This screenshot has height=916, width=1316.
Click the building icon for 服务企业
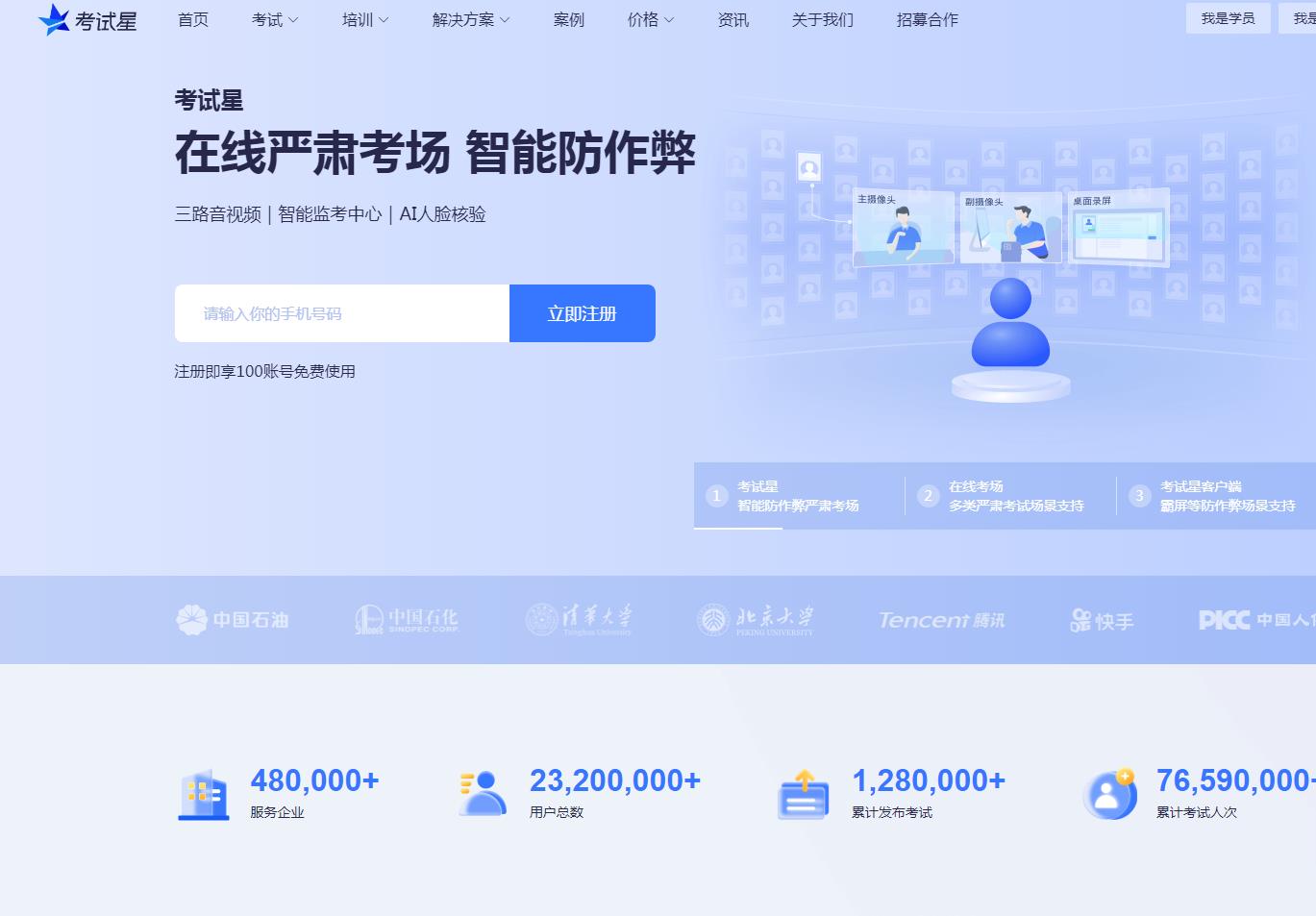point(204,795)
